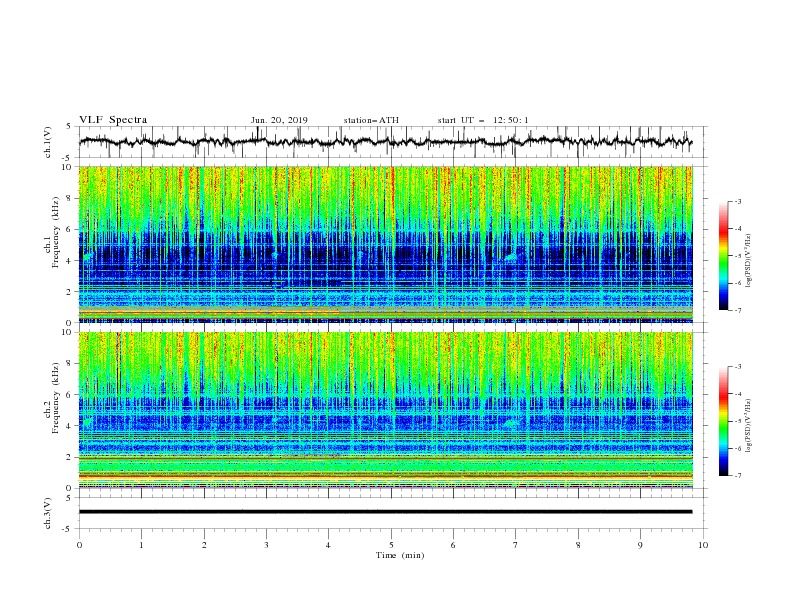The width and height of the screenshot is (792, 612).
Task: Click the "-3" value on upper color bar
Action: [737, 201]
